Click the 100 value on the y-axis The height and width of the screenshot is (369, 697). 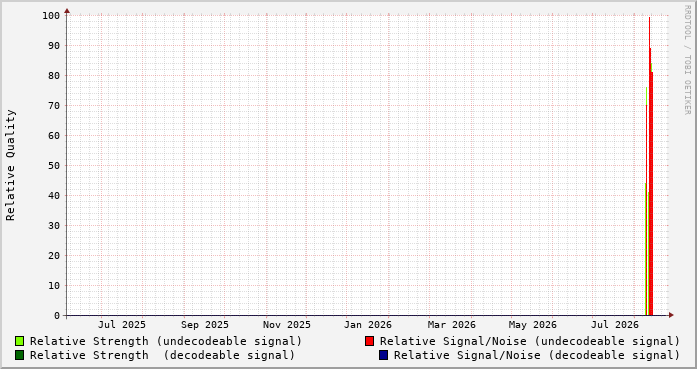coord(51,16)
